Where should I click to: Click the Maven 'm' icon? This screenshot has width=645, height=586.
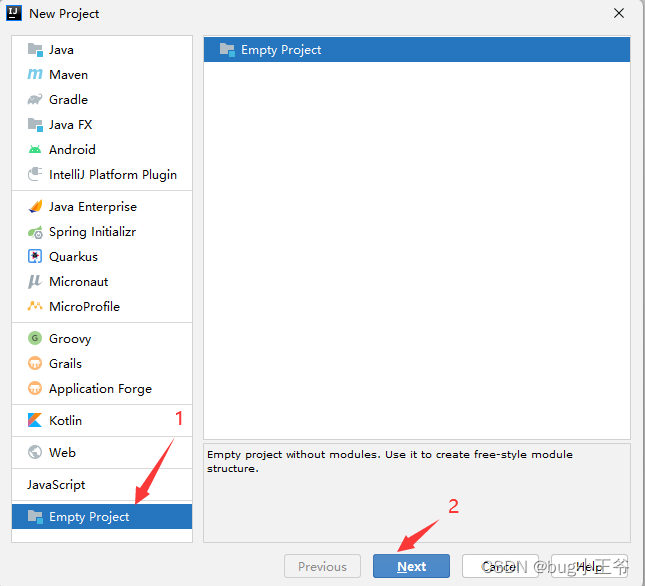coord(35,74)
